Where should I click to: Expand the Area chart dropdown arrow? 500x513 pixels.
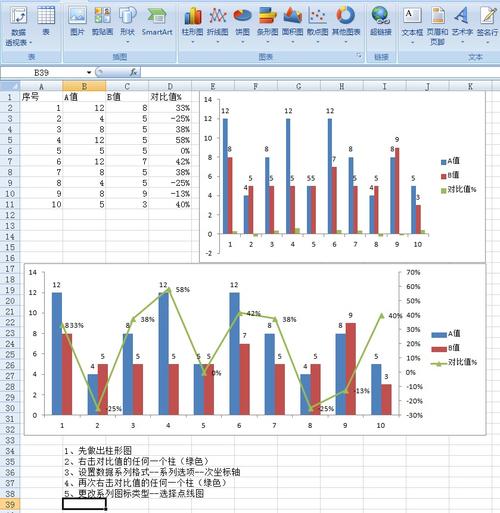click(292, 42)
